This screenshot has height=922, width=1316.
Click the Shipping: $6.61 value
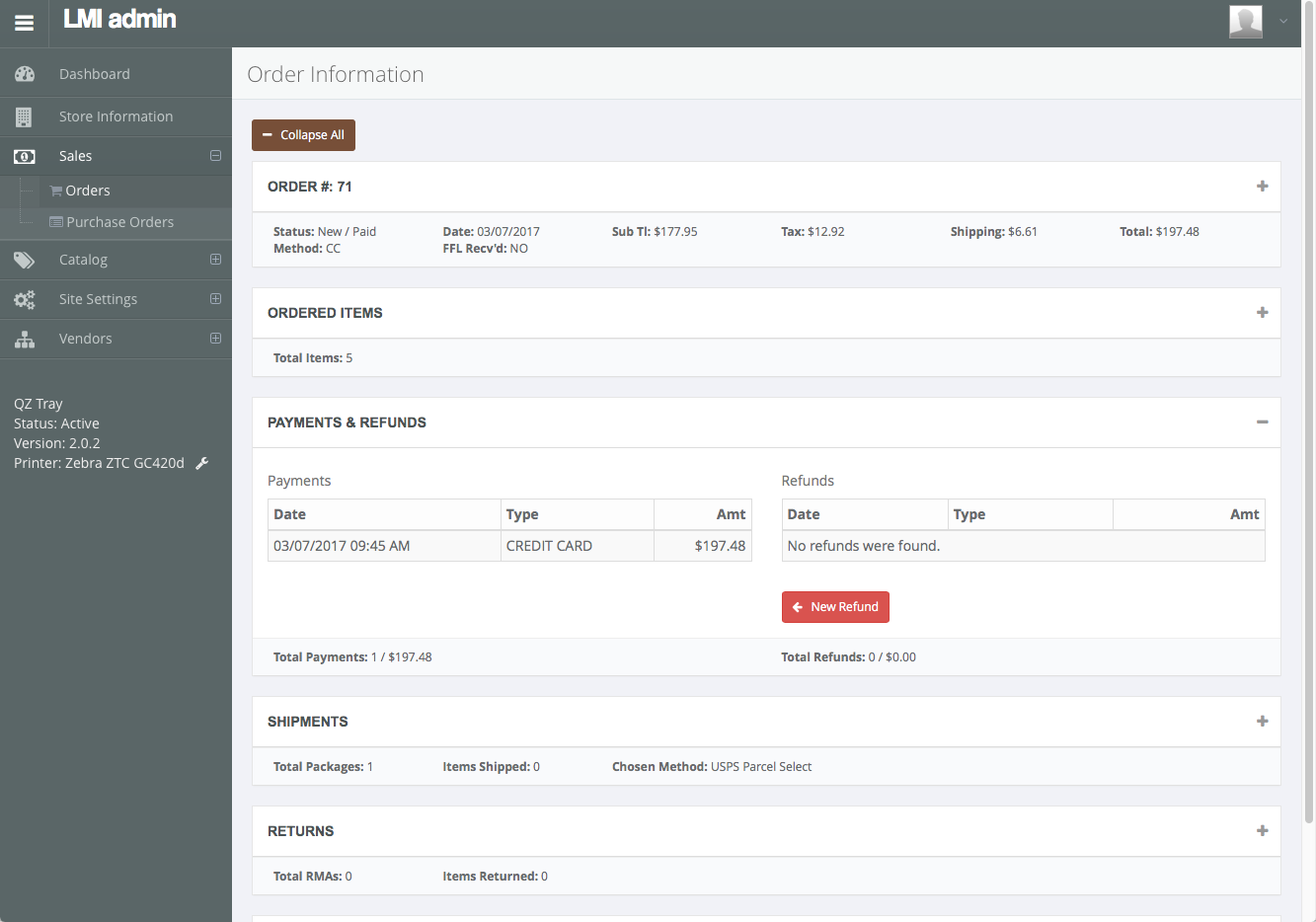(x=994, y=232)
